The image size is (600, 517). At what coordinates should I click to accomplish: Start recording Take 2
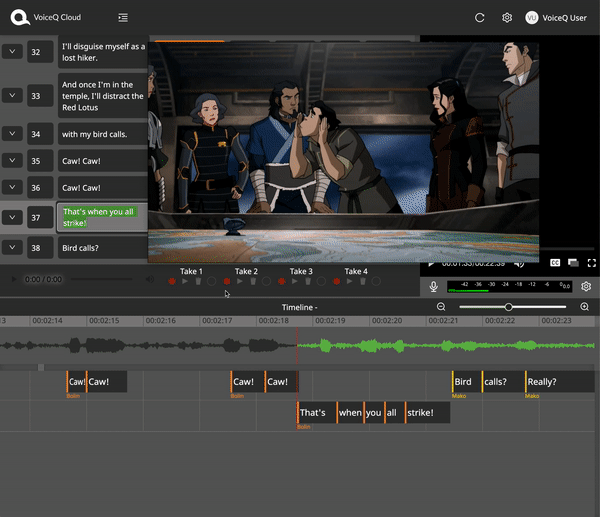coord(227,281)
